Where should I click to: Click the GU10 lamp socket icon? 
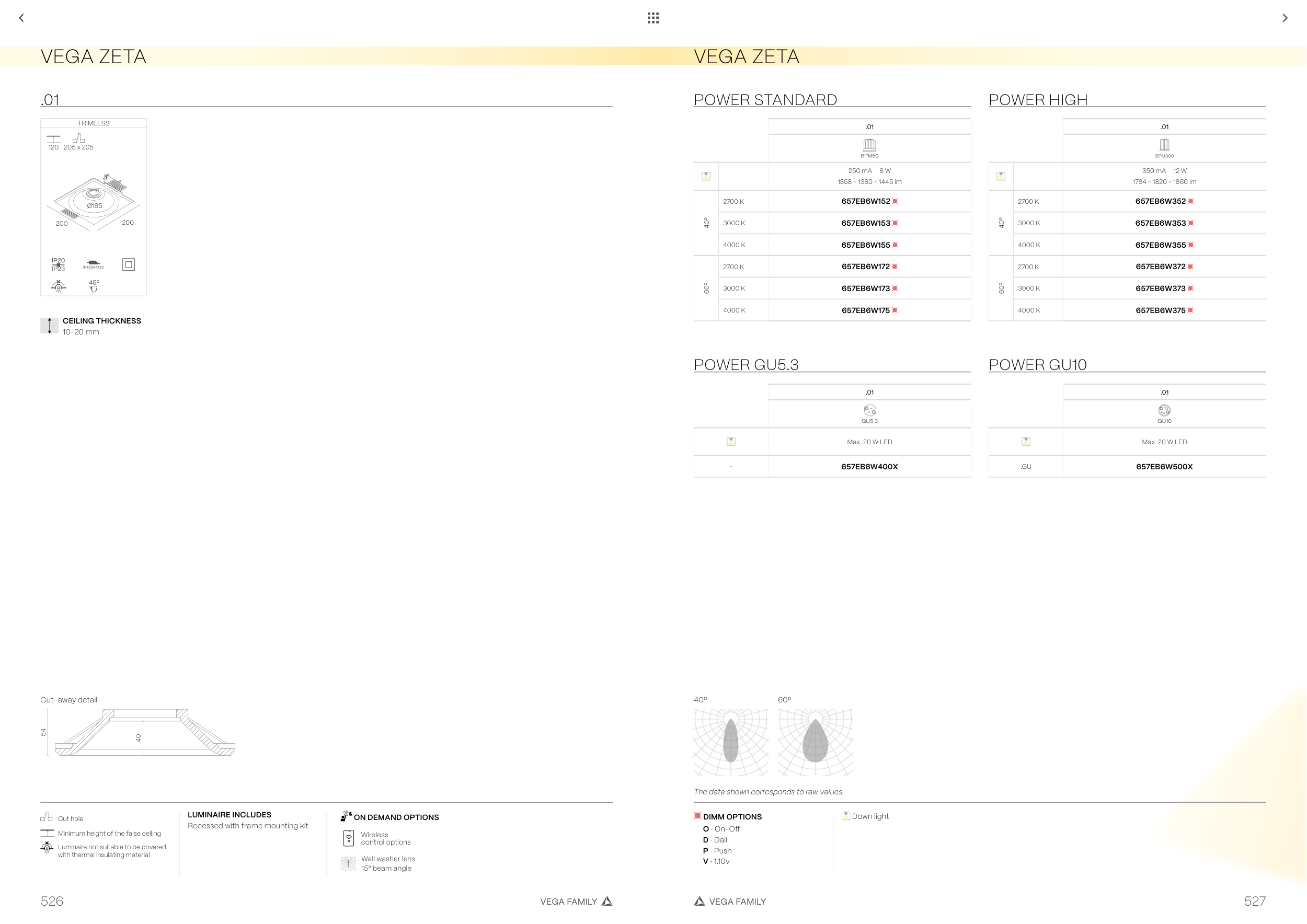(1164, 410)
